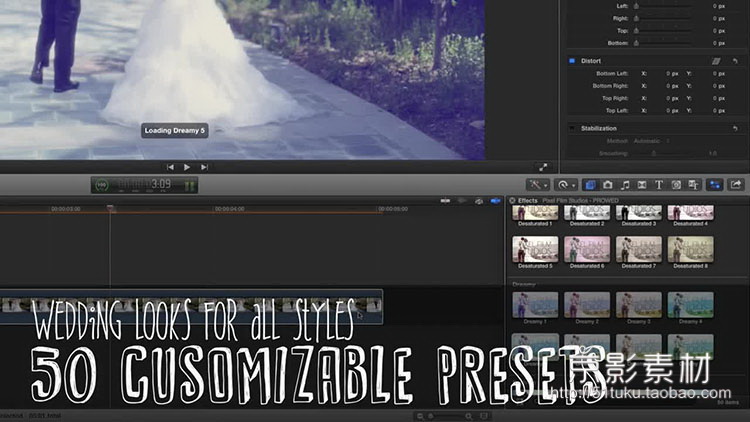Open the Titles browser T icon
This screenshot has height=422, width=750.
pos(659,185)
